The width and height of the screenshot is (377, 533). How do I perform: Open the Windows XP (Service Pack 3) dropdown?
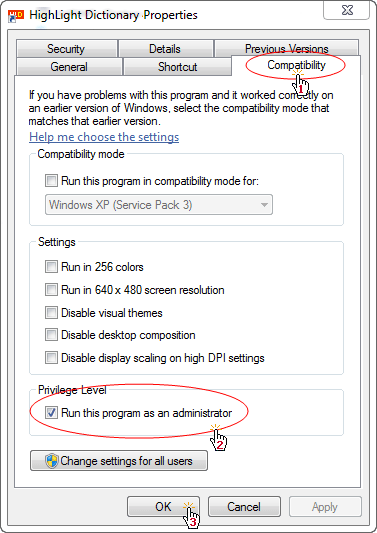(x=159, y=205)
